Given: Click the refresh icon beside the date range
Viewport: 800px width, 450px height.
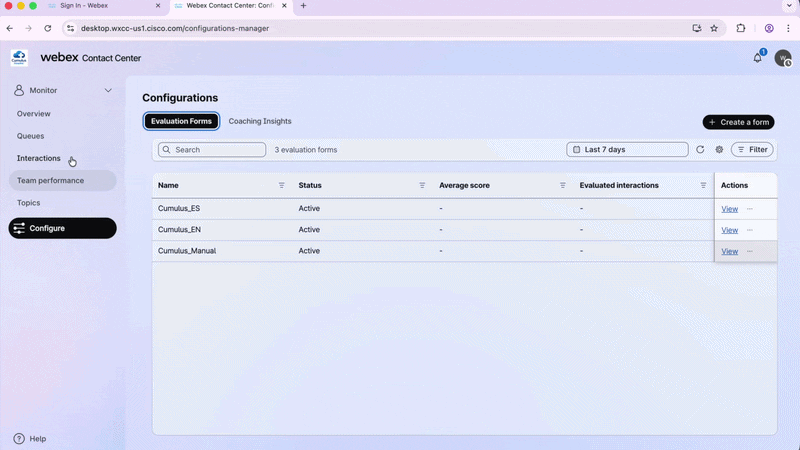Looking at the screenshot, I should tap(700, 149).
